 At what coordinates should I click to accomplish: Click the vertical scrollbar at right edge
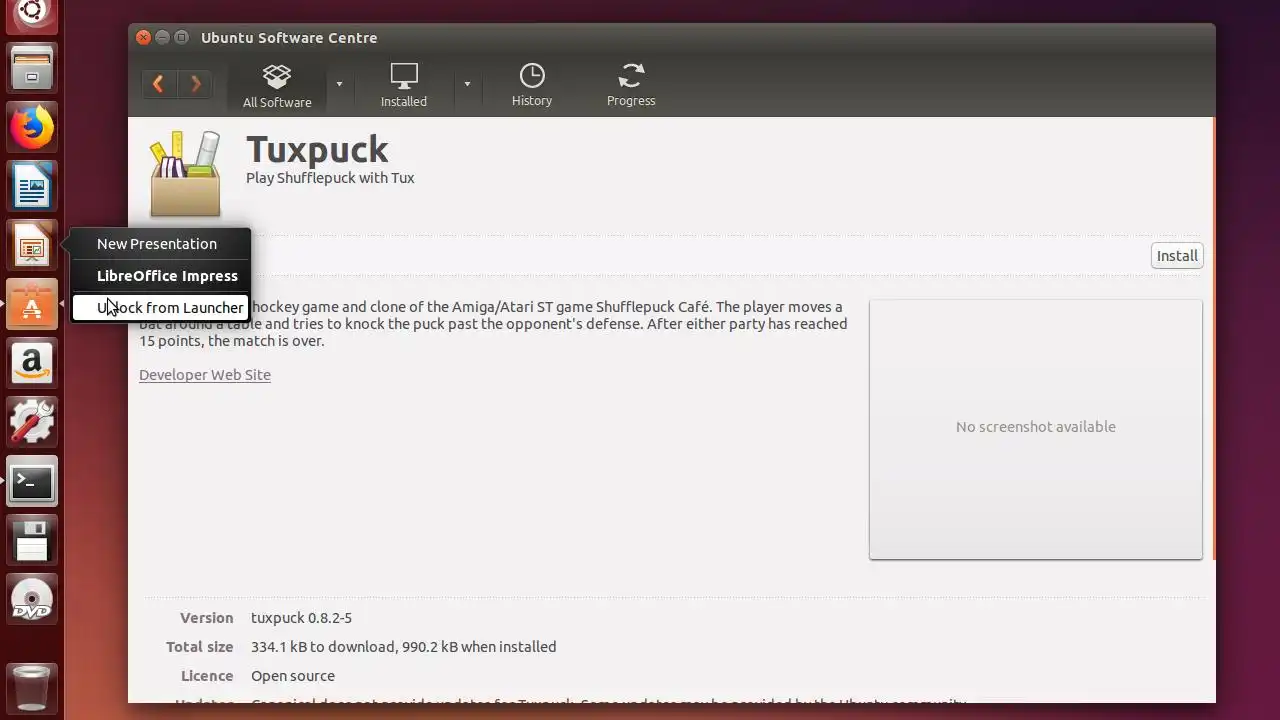pyautogui.click(x=1213, y=340)
